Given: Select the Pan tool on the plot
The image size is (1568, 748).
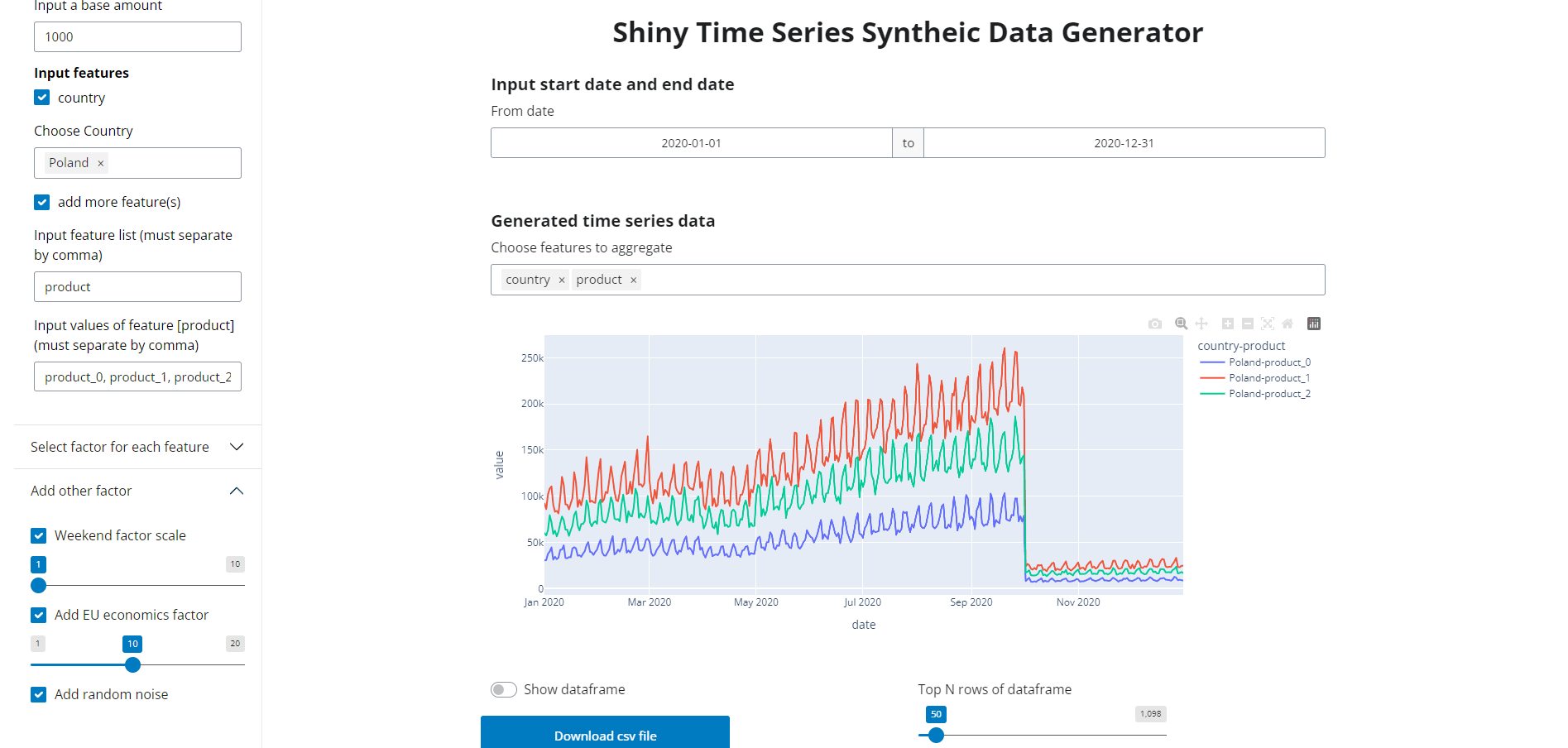Looking at the screenshot, I should click(1201, 324).
